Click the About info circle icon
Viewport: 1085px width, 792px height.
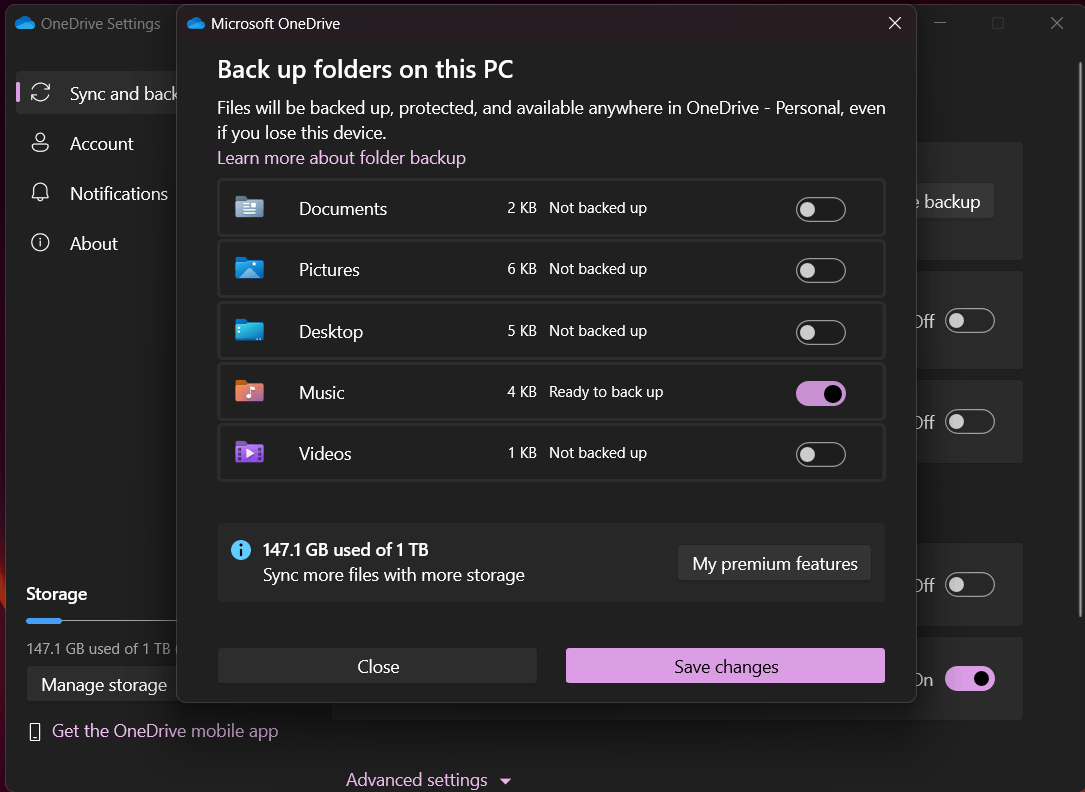click(40, 242)
